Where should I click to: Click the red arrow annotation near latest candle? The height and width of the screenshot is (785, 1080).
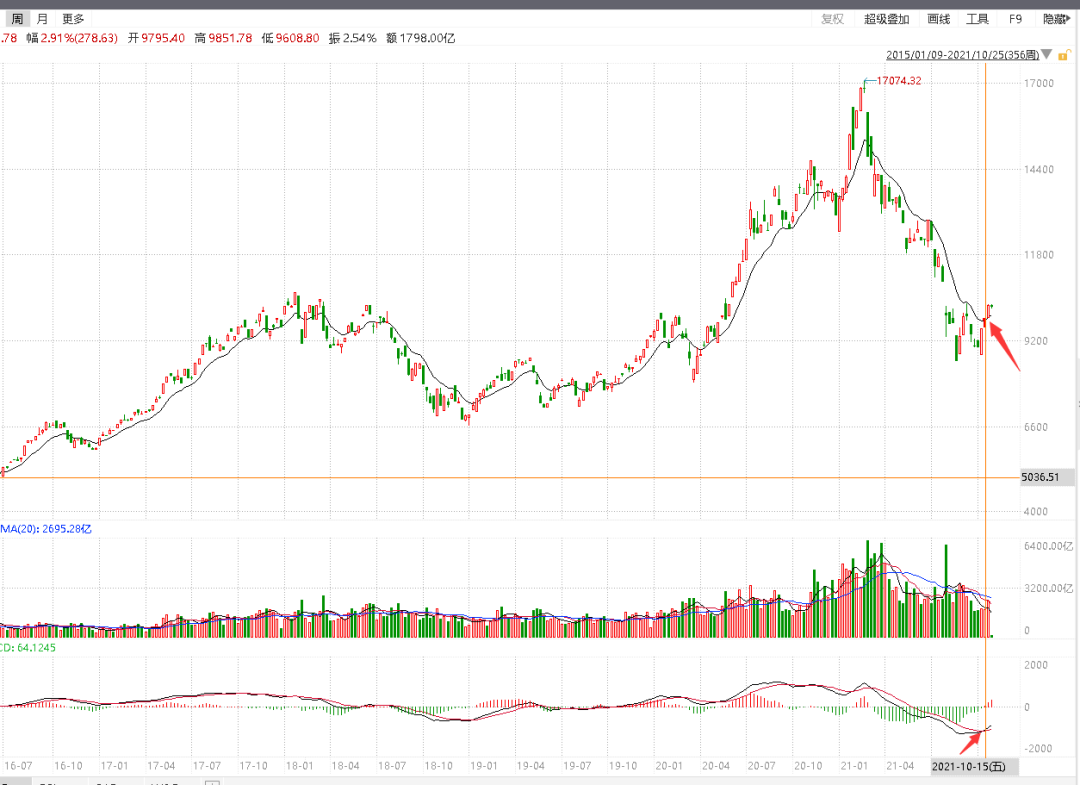(1004, 346)
